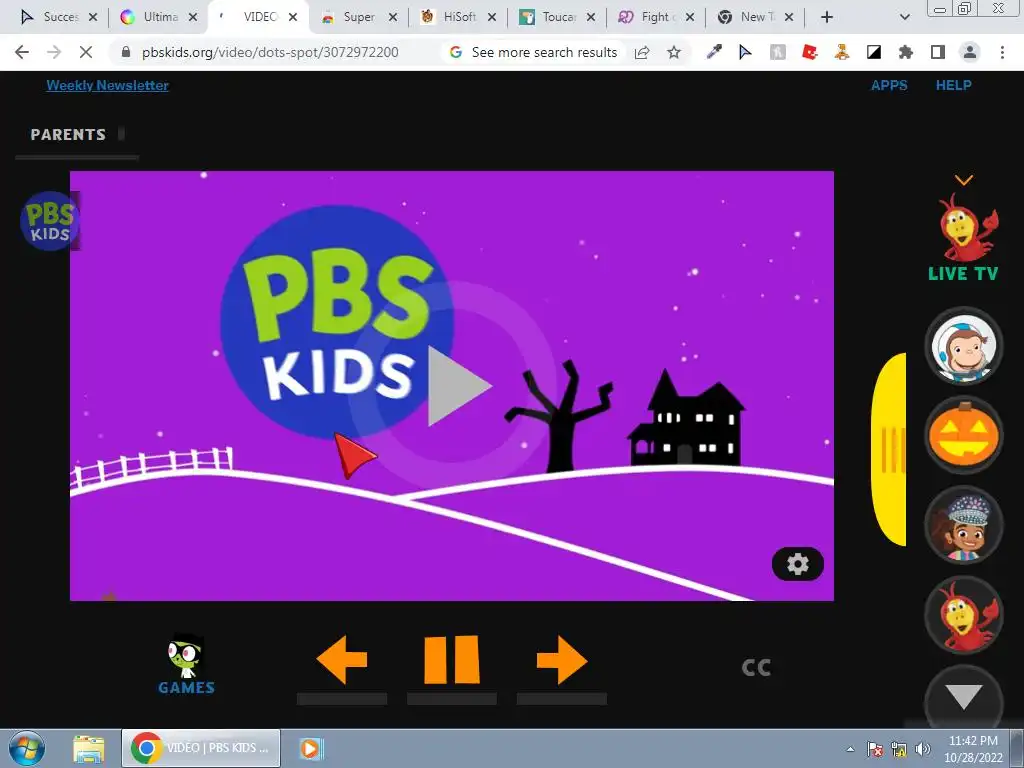Open the gray square extension icon
1024x768 pixels.
pos(777,52)
